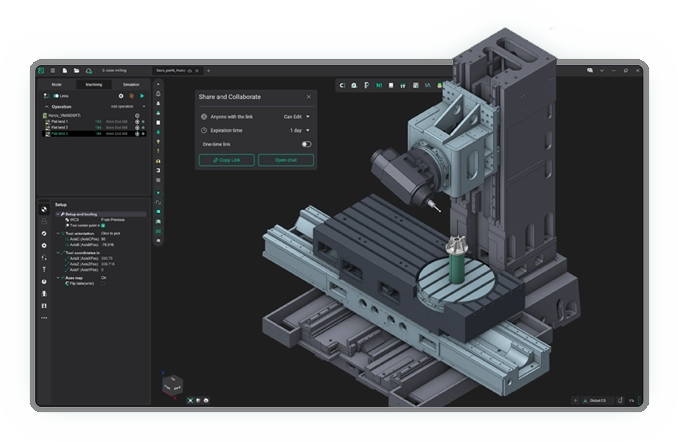The image size is (678, 442).
Task: Click the more options ellipsis in setup sidebar
Action: coord(44,318)
